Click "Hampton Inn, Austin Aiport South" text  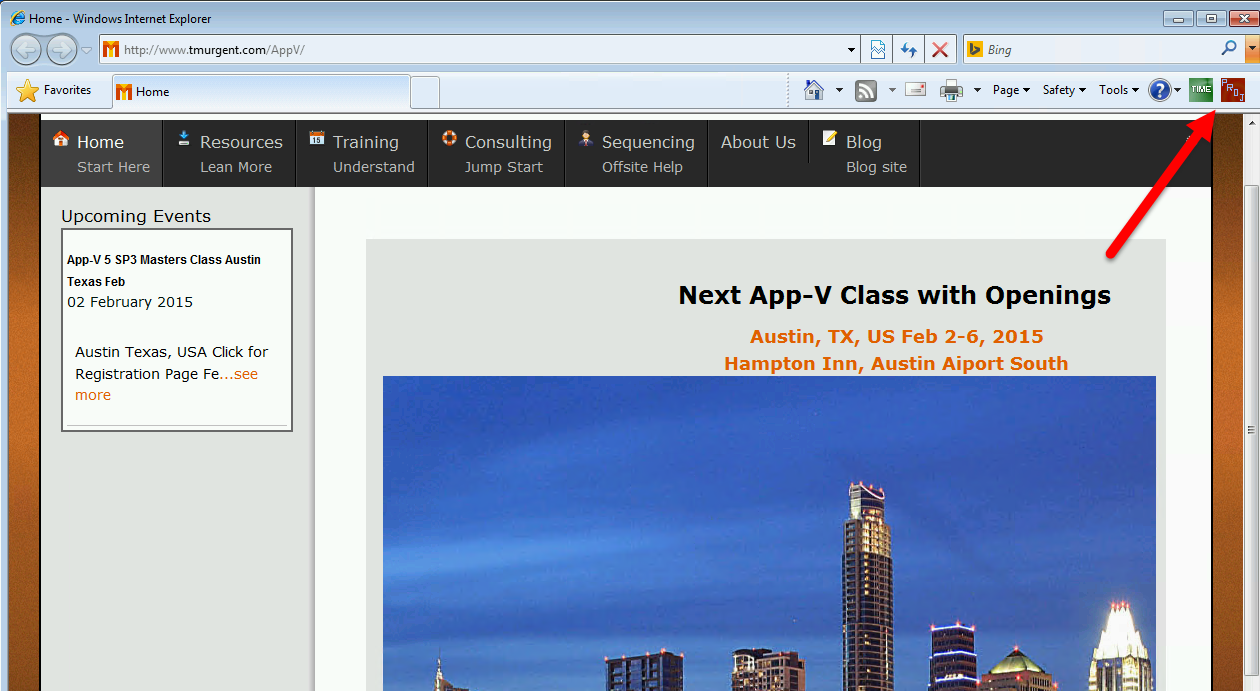896,364
